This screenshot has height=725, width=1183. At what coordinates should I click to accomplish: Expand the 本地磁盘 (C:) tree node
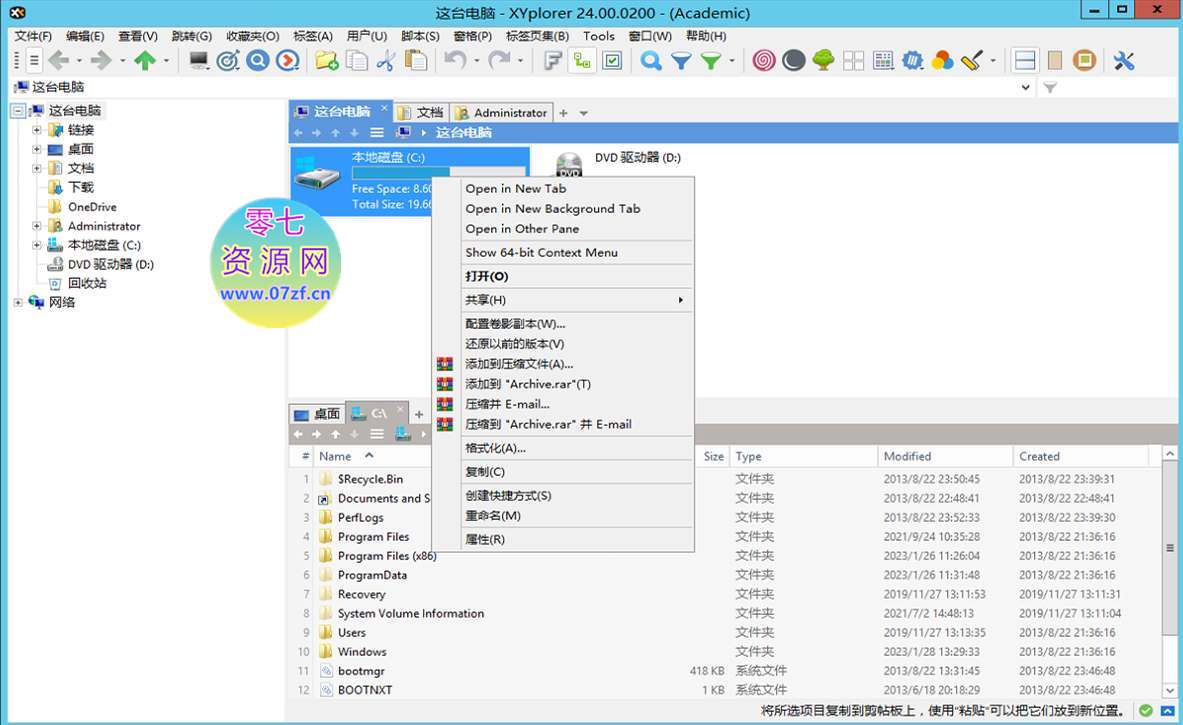pos(37,245)
